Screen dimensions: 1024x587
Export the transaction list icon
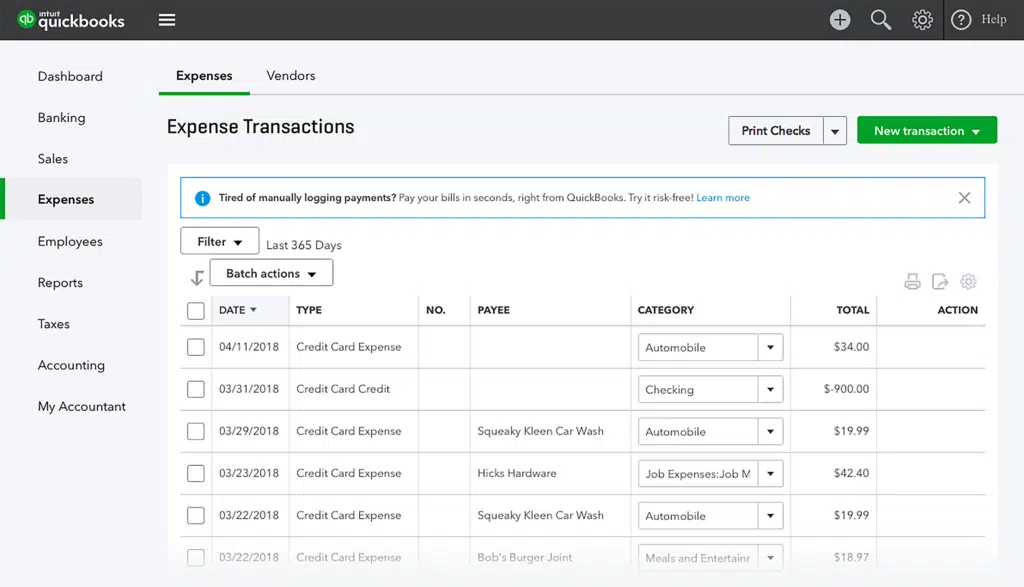tap(940, 282)
